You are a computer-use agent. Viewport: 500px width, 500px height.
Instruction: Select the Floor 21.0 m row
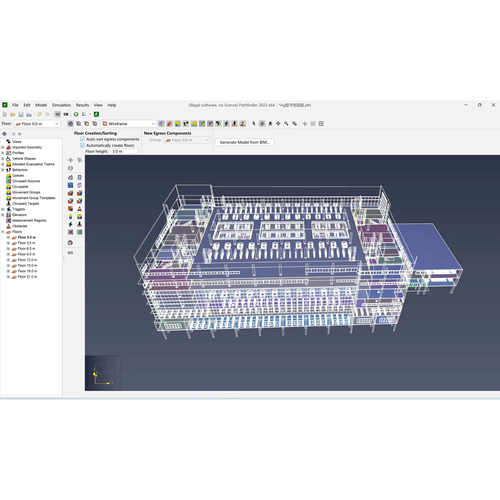(27, 277)
